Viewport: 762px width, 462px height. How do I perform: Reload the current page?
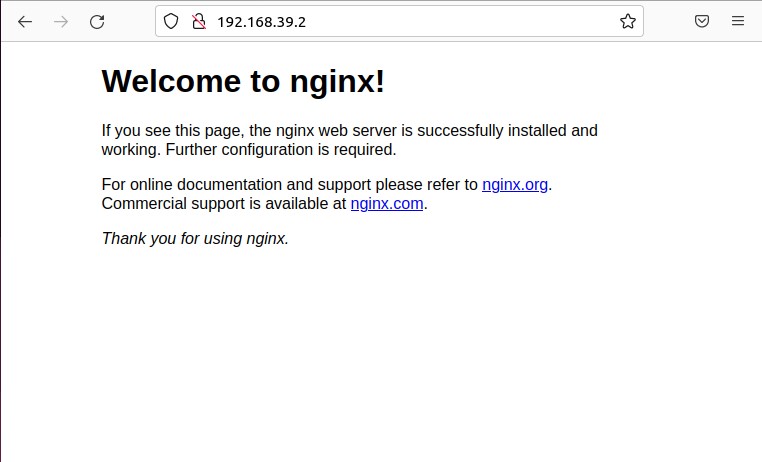97,21
